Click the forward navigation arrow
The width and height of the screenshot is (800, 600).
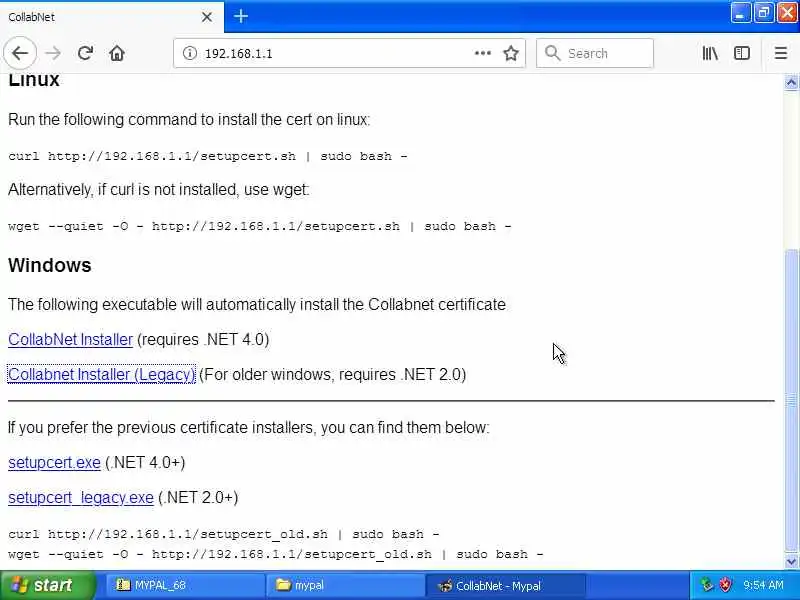coord(53,53)
